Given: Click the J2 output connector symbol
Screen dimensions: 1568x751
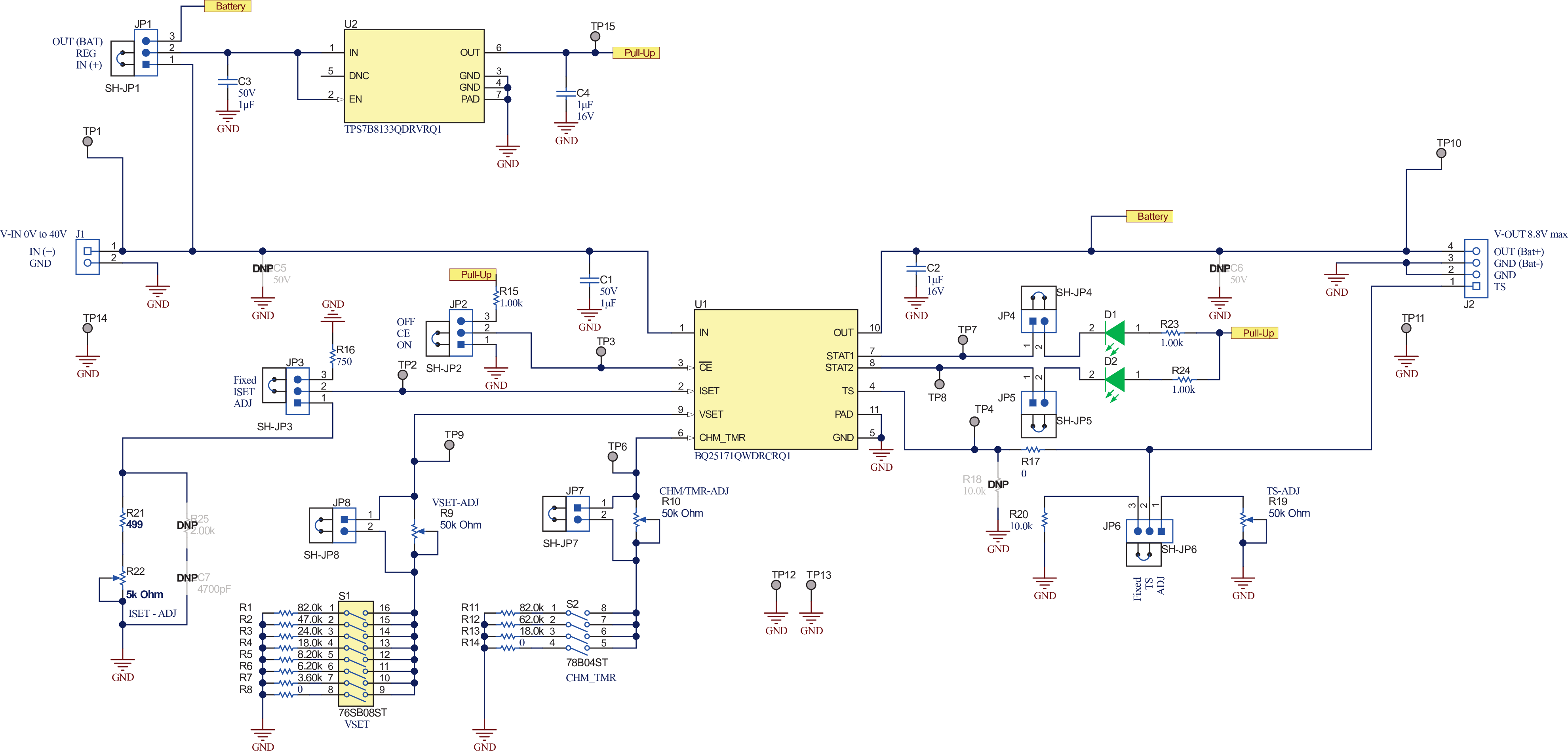Looking at the screenshot, I should 1476,268.
